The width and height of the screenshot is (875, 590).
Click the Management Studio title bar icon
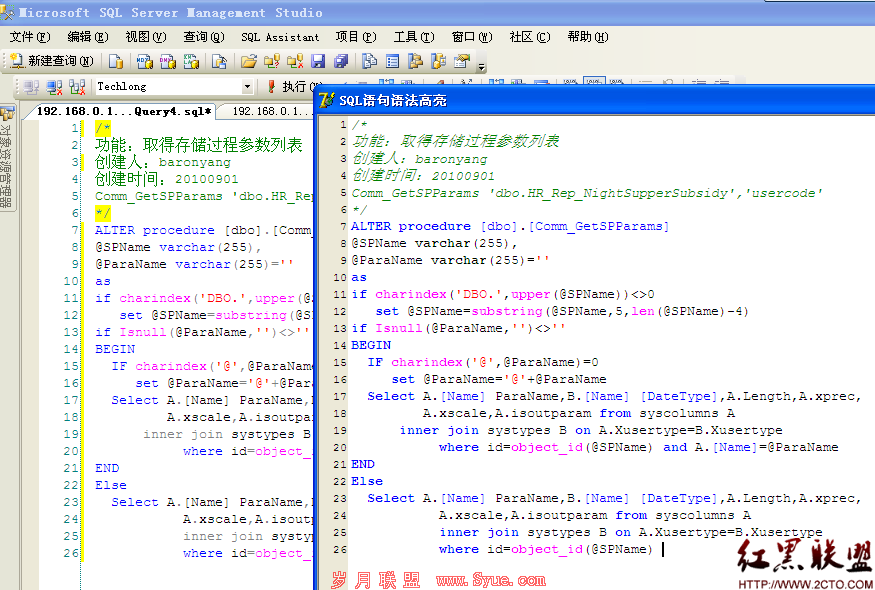(x=7, y=12)
